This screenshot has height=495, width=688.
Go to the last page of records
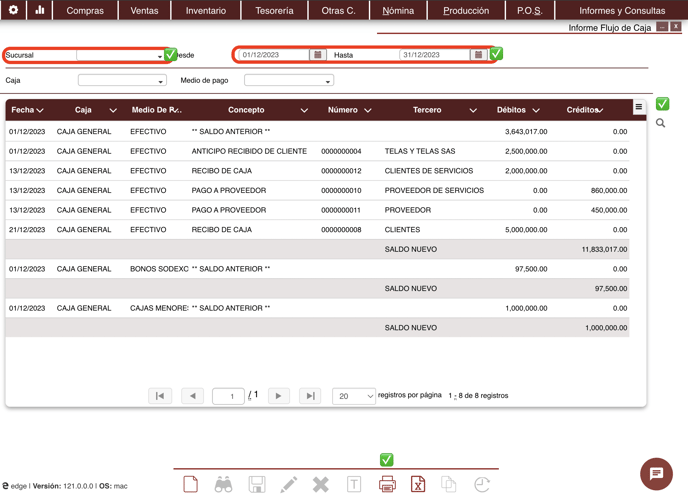pos(310,396)
